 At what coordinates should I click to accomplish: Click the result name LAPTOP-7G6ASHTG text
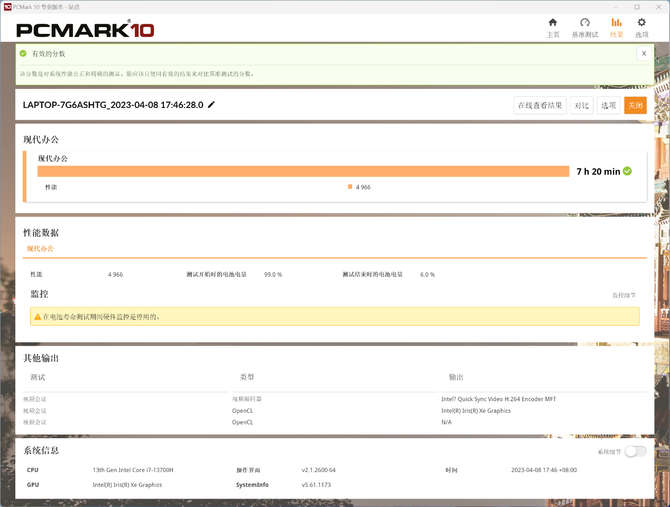click(113, 105)
